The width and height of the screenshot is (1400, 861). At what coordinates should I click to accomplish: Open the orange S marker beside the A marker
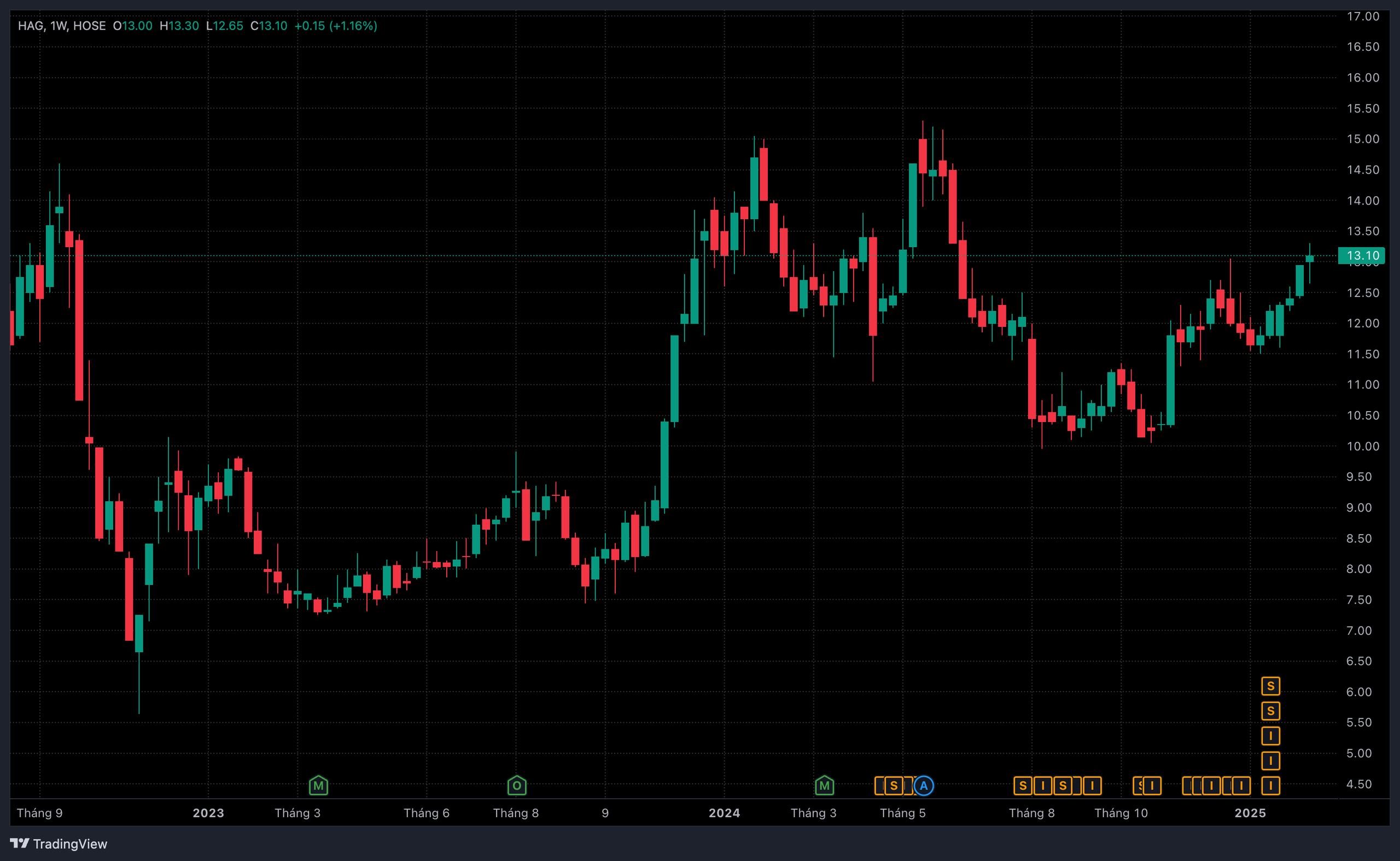(894, 786)
